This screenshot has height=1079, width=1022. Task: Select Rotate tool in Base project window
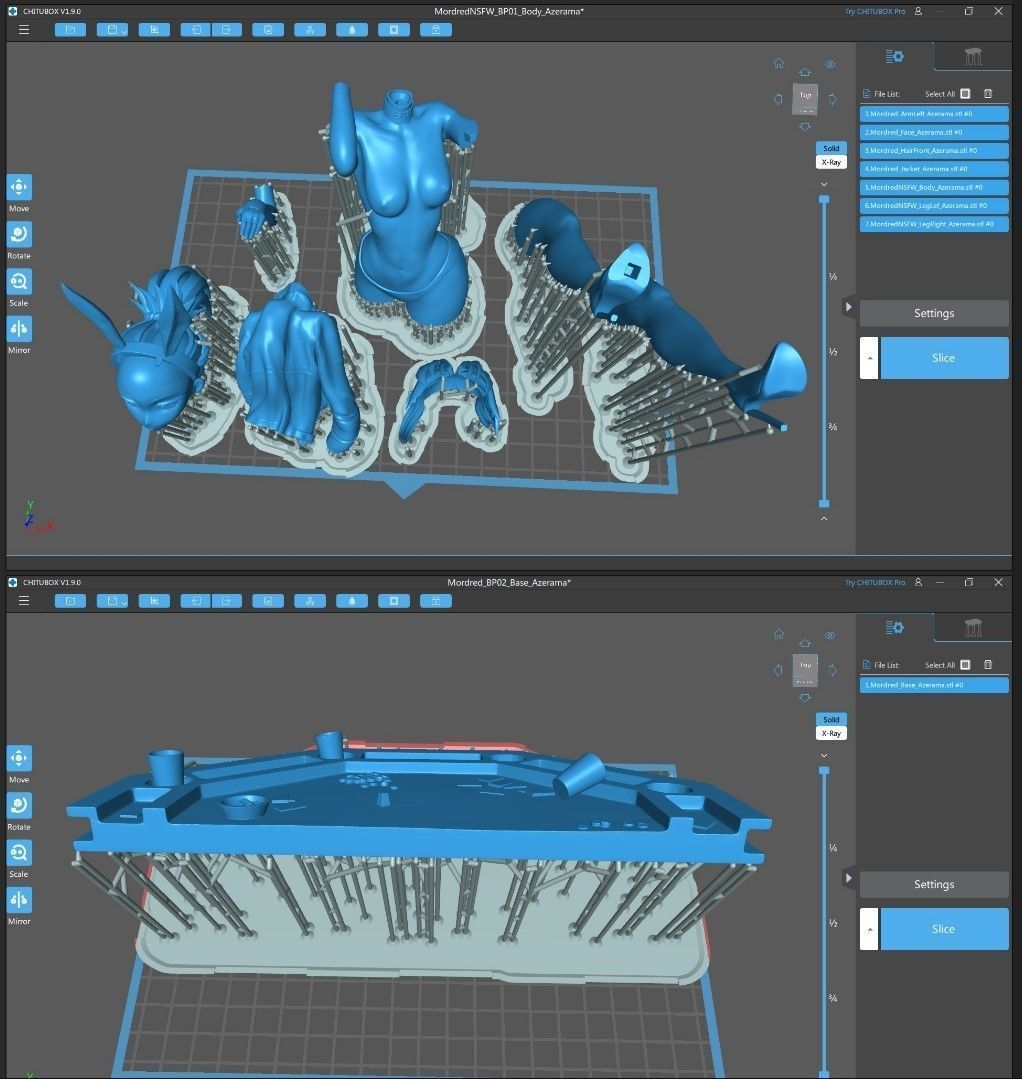(19, 806)
